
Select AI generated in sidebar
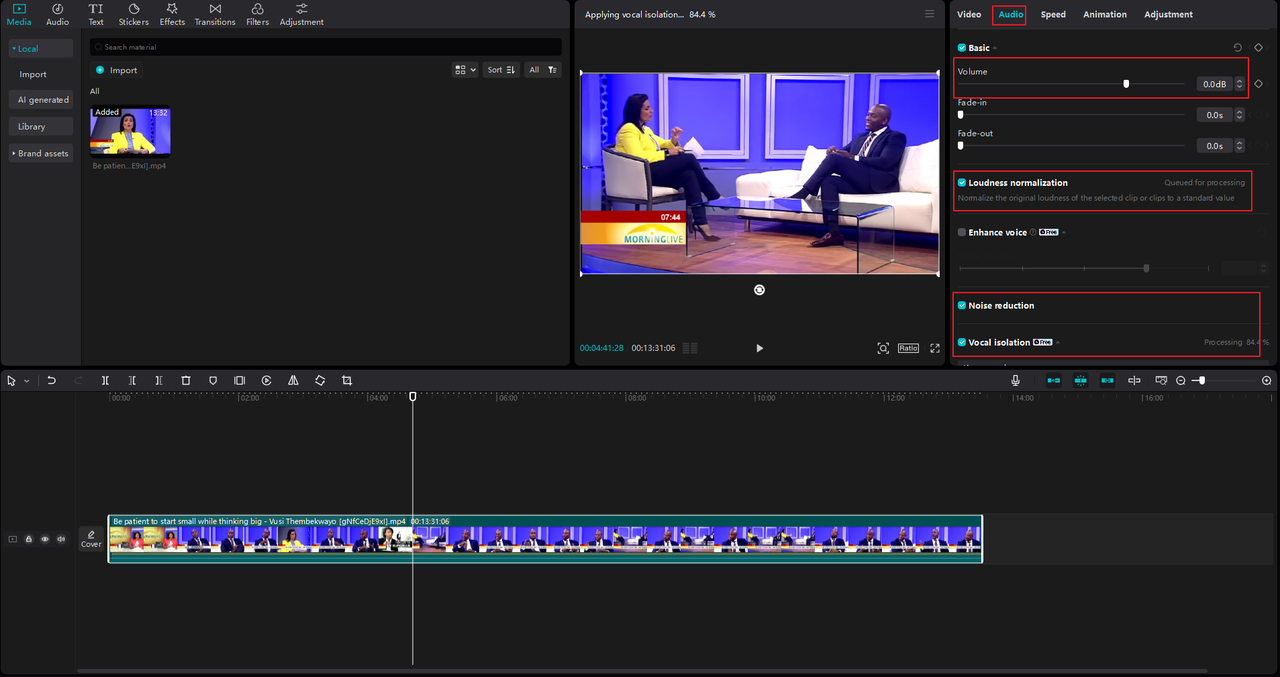[43, 100]
